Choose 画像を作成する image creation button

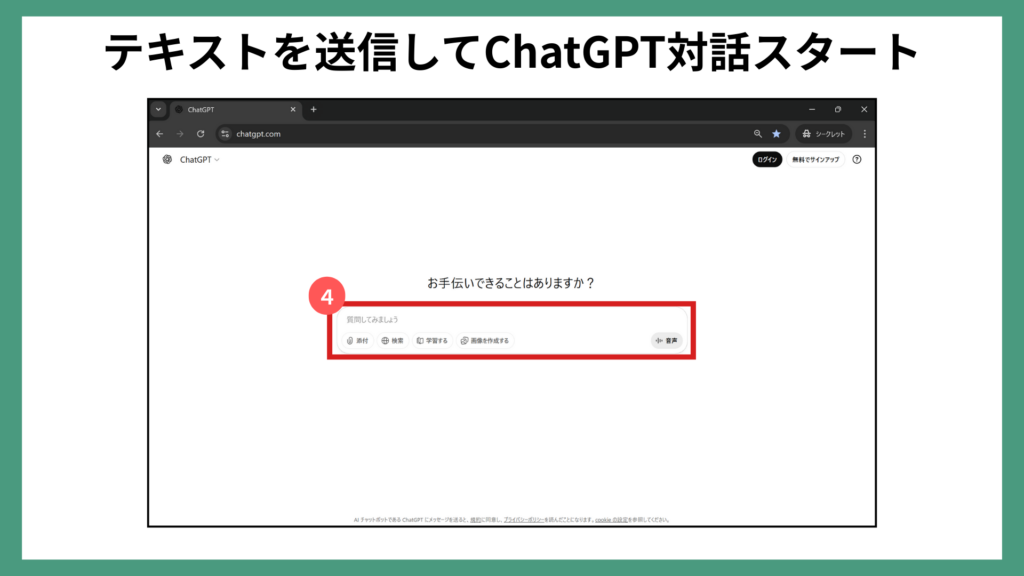485,341
